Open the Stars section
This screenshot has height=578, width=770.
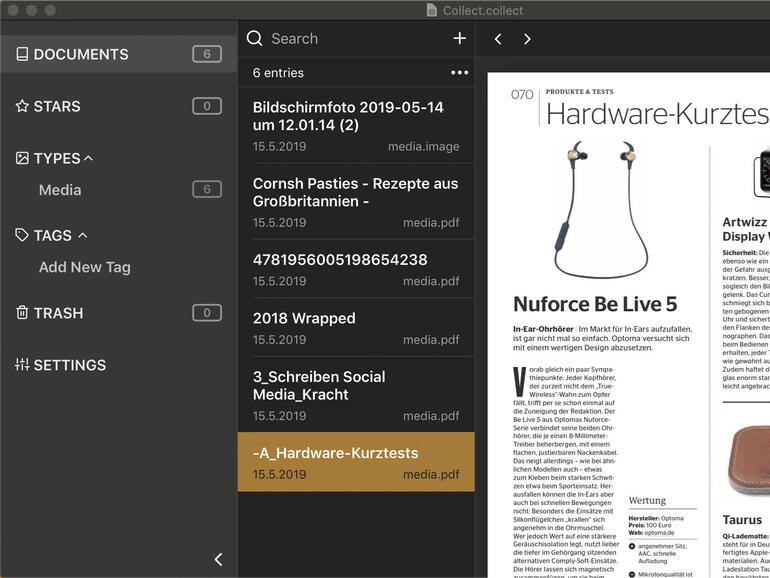(118, 106)
